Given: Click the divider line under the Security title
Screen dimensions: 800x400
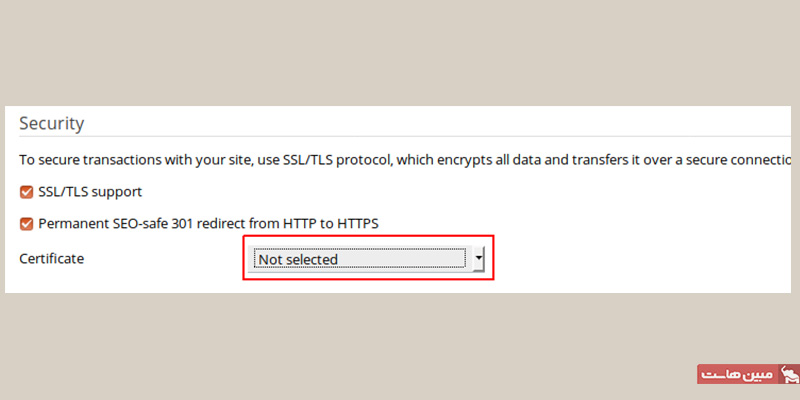Looking at the screenshot, I should (400, 136).
